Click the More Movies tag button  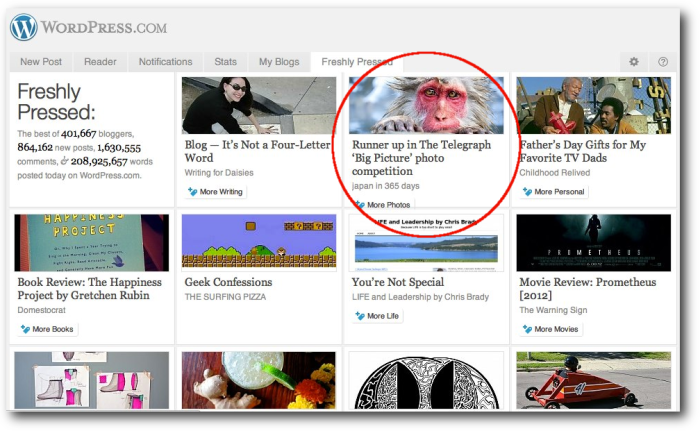[x=550, y=329]
